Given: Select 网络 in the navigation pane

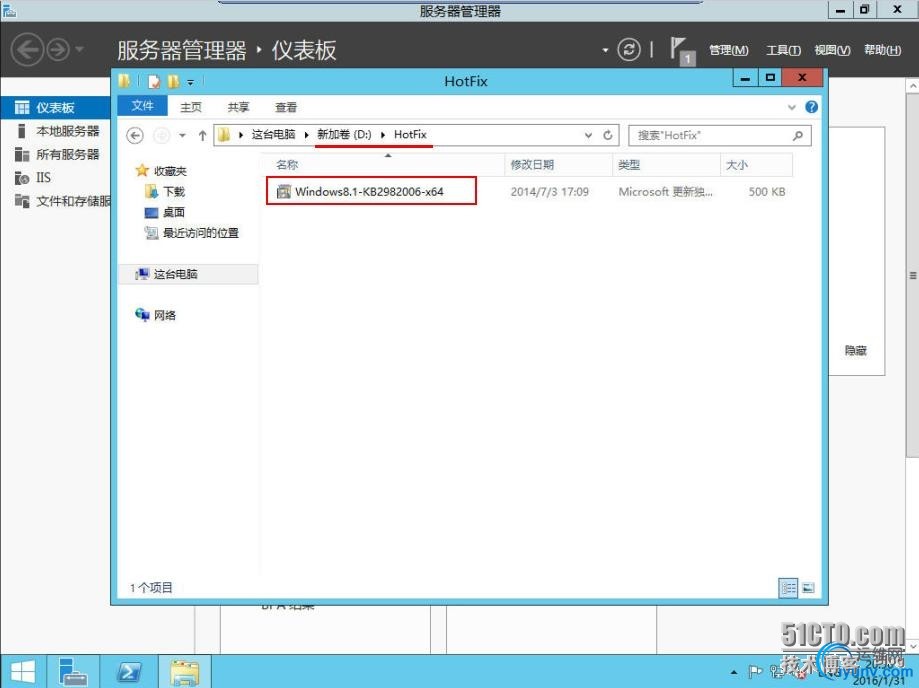Looking at the screenshot, I should click(156, 315).
